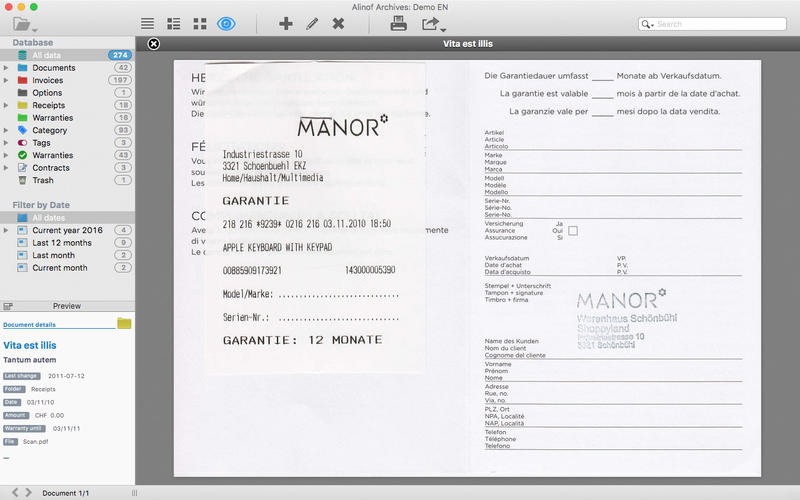Viewport: 800px width, 500px height.
Task: Click the yellow folder icon in details
Action: click(124, 323)
